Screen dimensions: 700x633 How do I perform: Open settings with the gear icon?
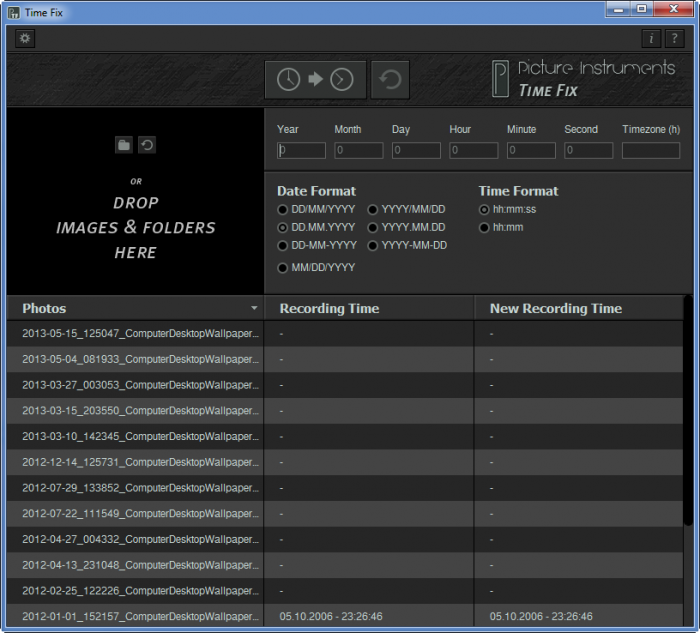click(x=25, y=39)
